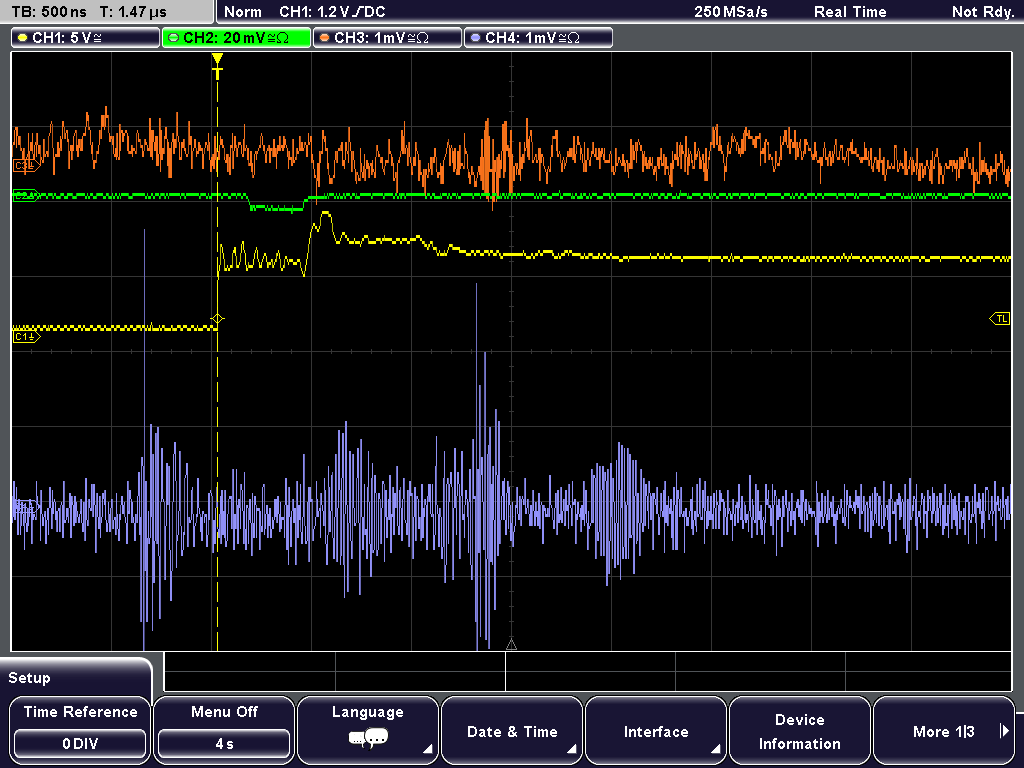
Task: Open the Language submenu
Action: [x=368, y=730]
